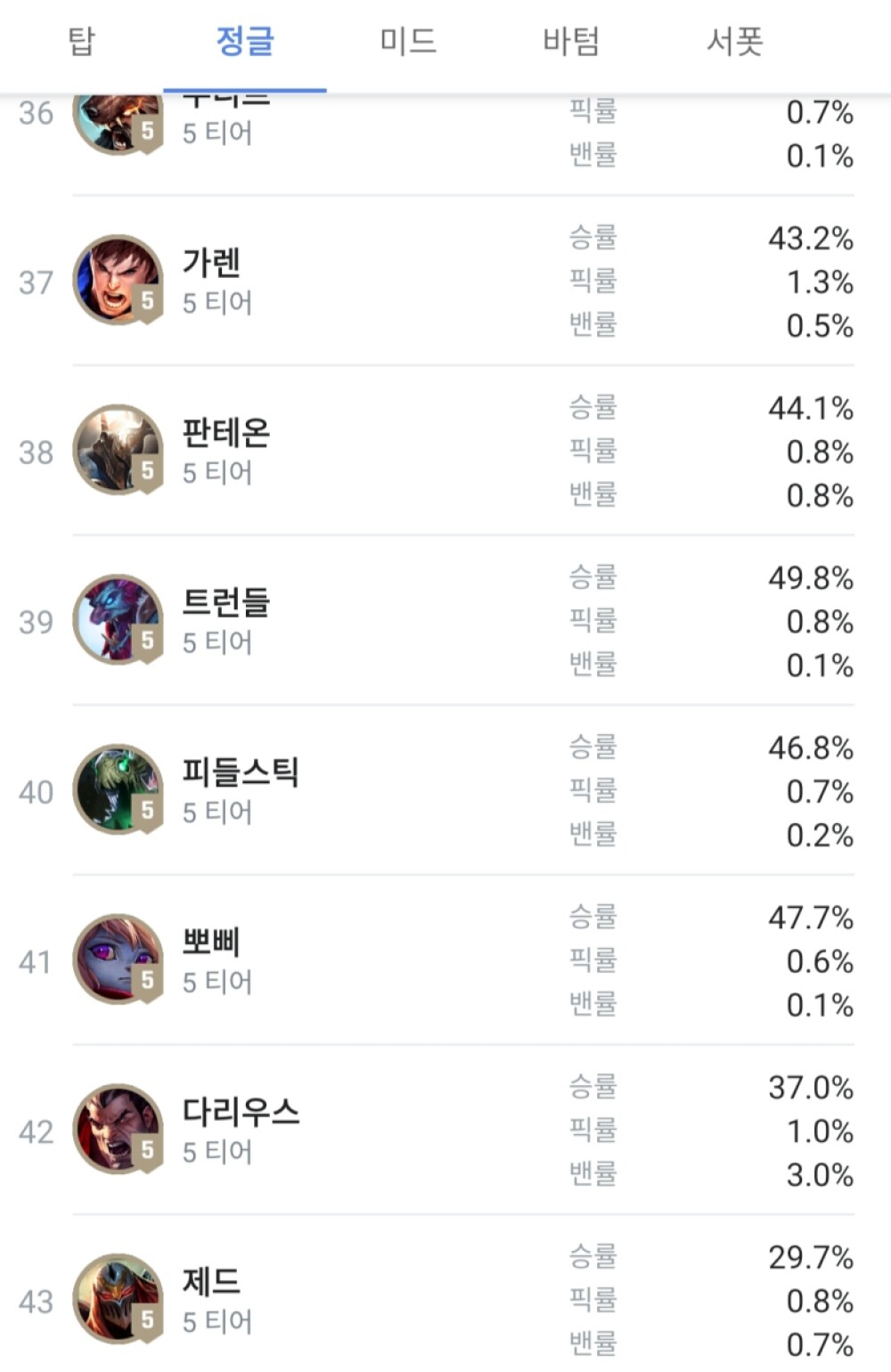
Task: Open Garen champion portrait icon
Action: pos(117,281)
